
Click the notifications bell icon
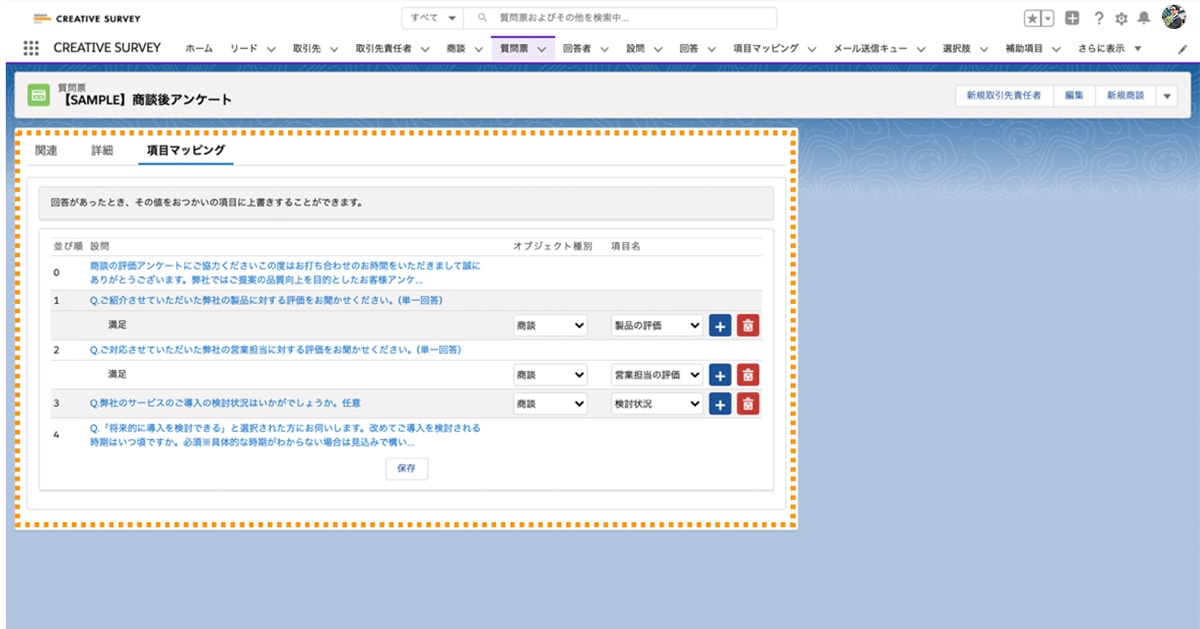[1144, 17]
